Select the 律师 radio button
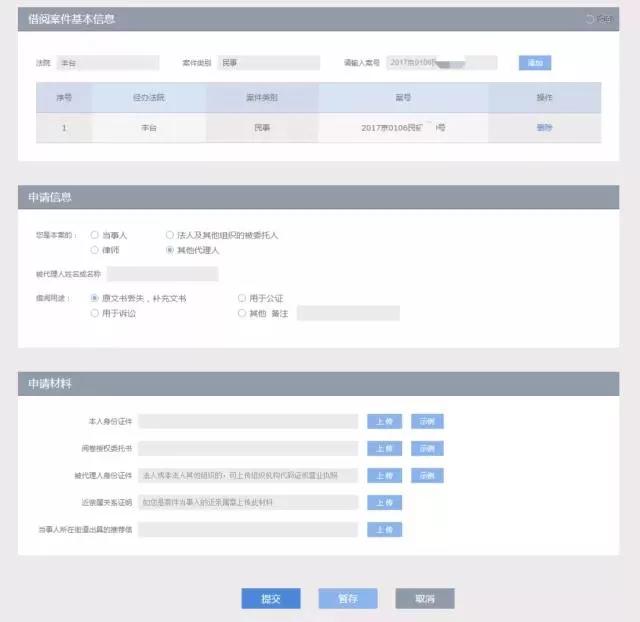The width and height of the screenshot is (640, 622). 94,249
